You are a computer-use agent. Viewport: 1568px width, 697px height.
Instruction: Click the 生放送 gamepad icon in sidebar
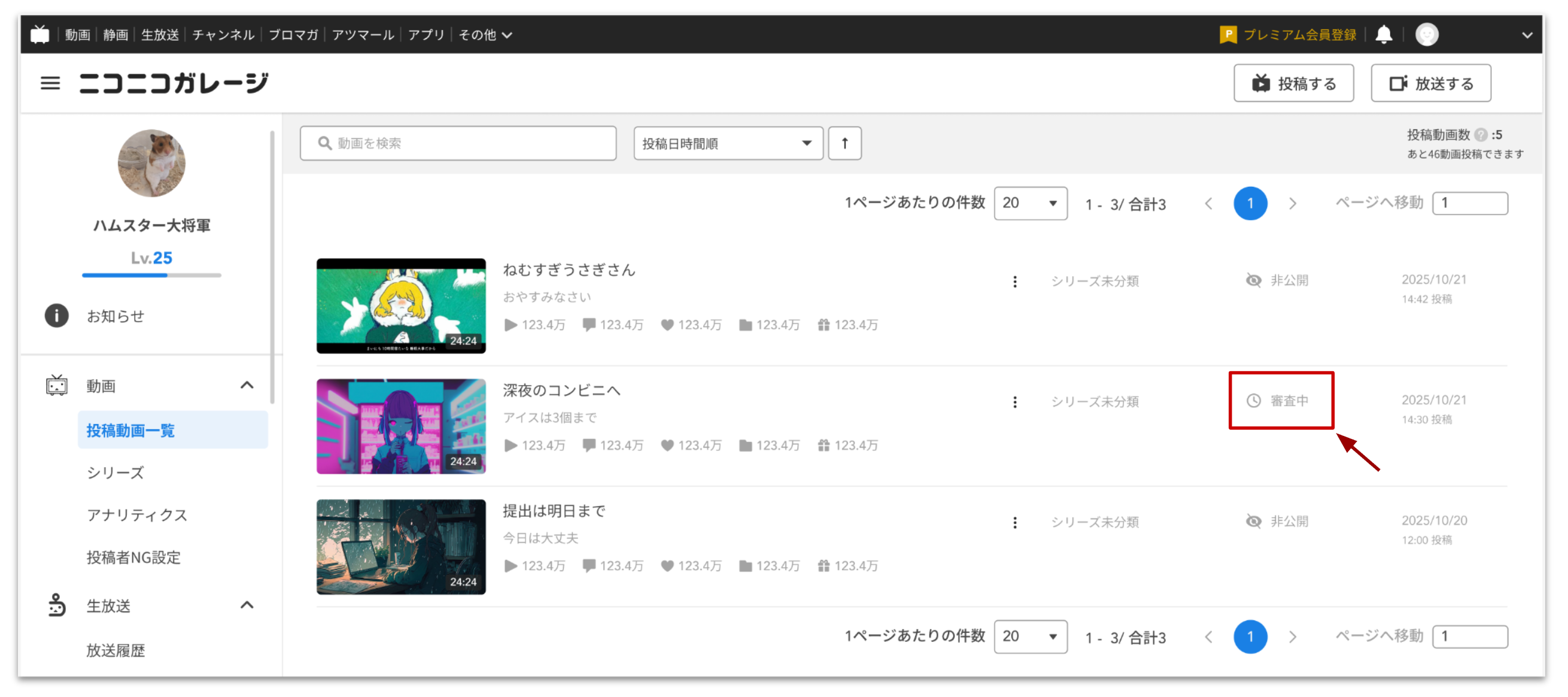pos(57,604)
